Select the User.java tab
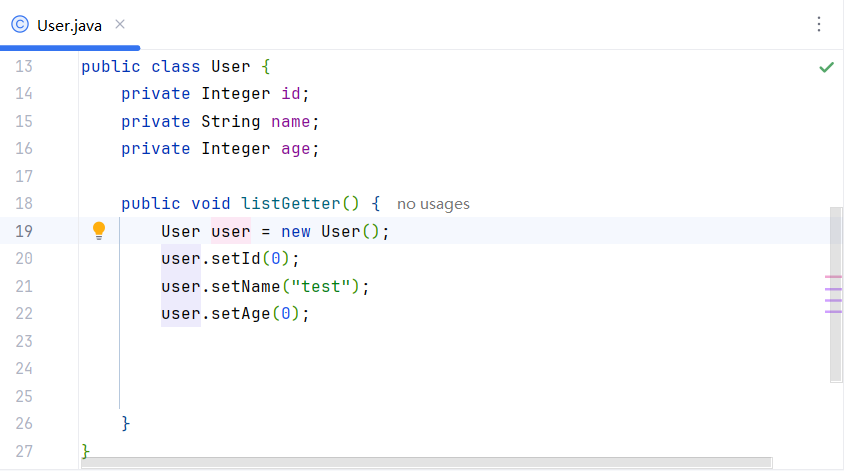This screenshot has height=471, width=844. pos(69,25)
